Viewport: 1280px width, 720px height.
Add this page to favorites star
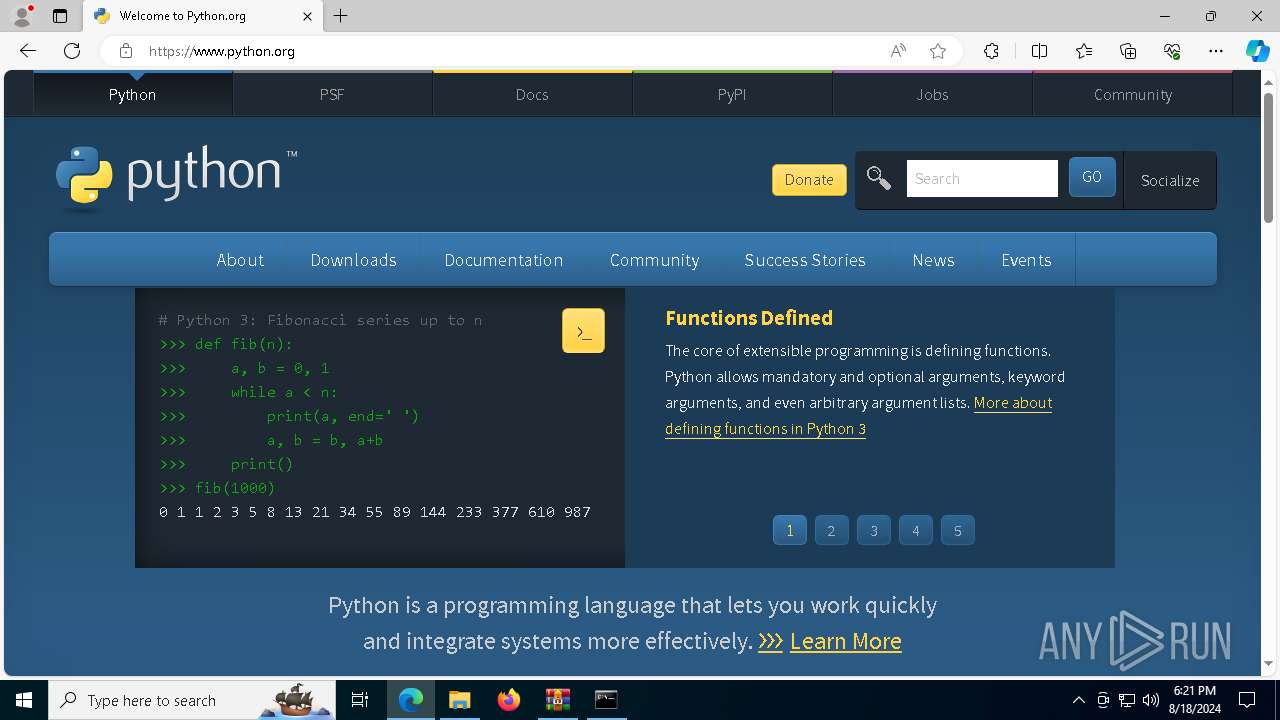point(937,51)
